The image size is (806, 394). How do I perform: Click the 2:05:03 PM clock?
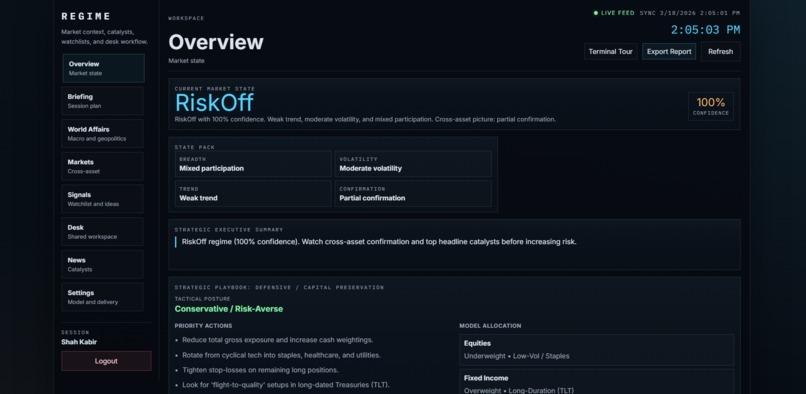[705, 30]
